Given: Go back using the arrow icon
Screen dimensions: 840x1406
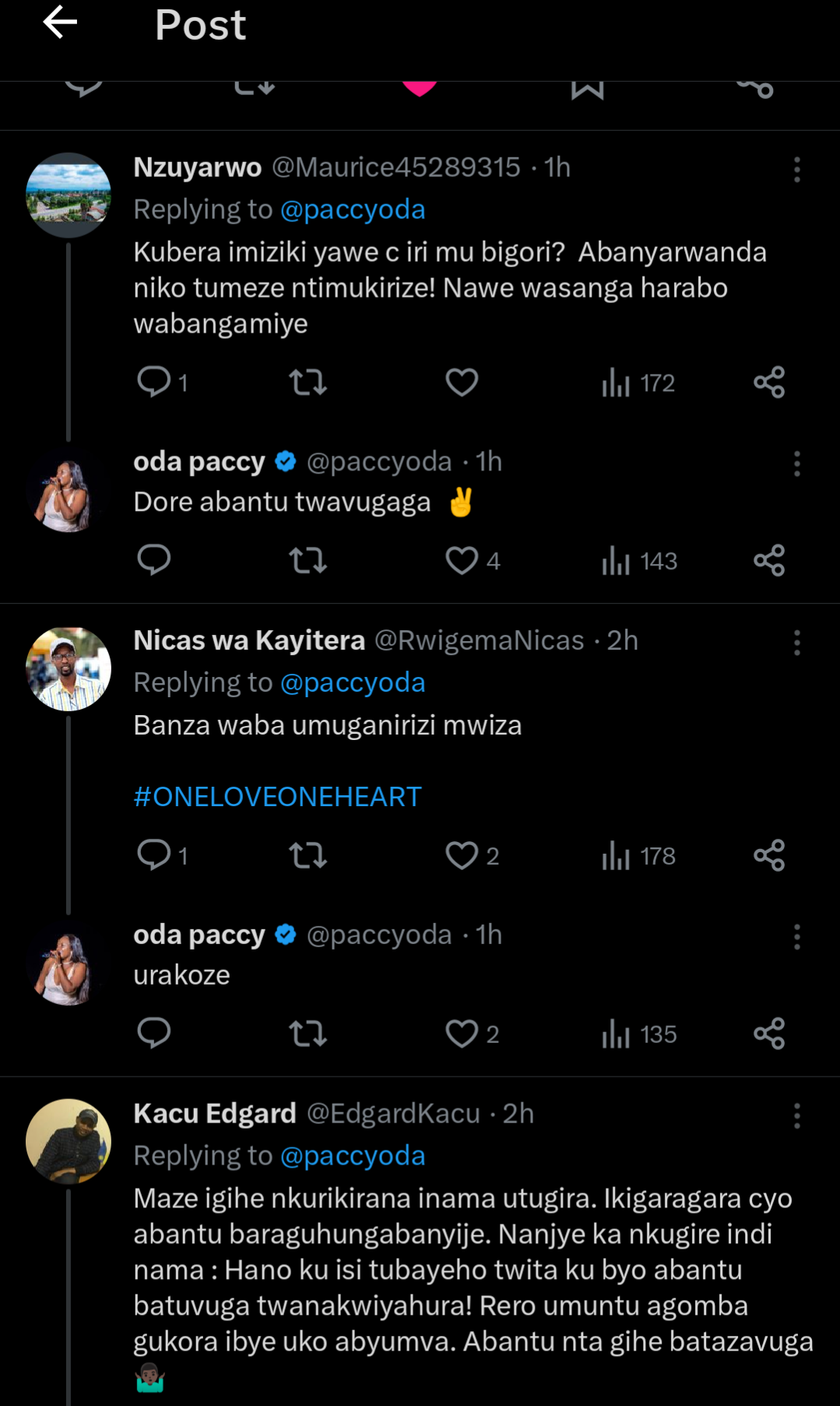Looking at the screenshot, I should tap(60, 23).
